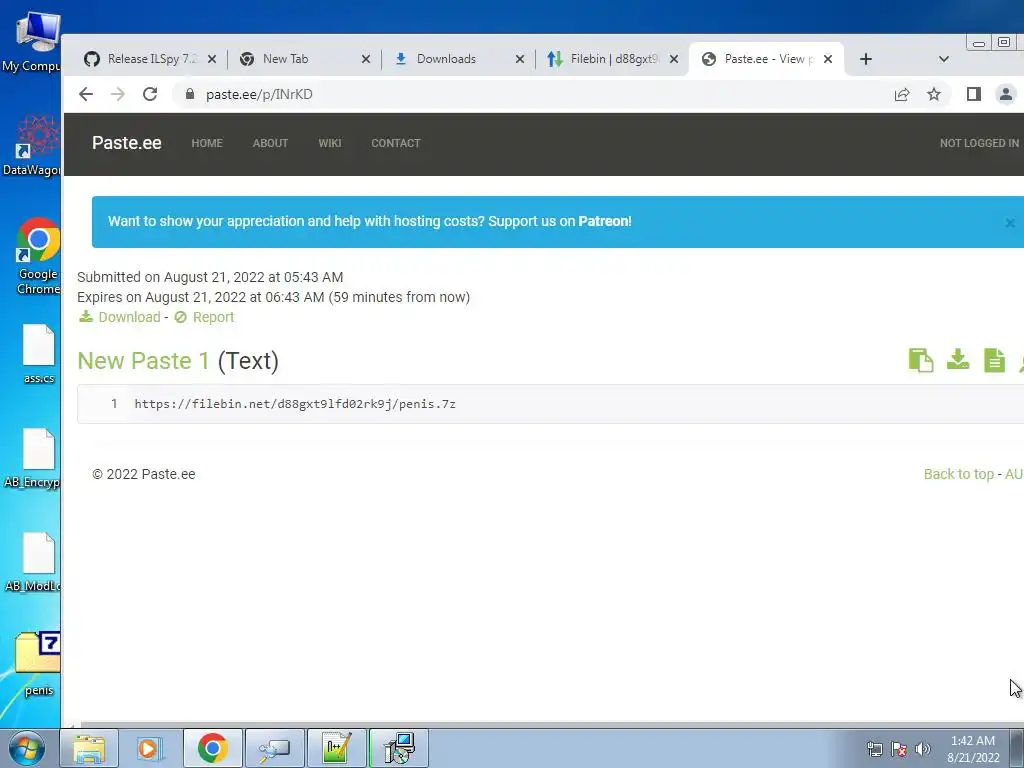This screenshot has height=768, width=1024.
Task: Dismiss the Patreon support banner
Action: point(1010,223)
